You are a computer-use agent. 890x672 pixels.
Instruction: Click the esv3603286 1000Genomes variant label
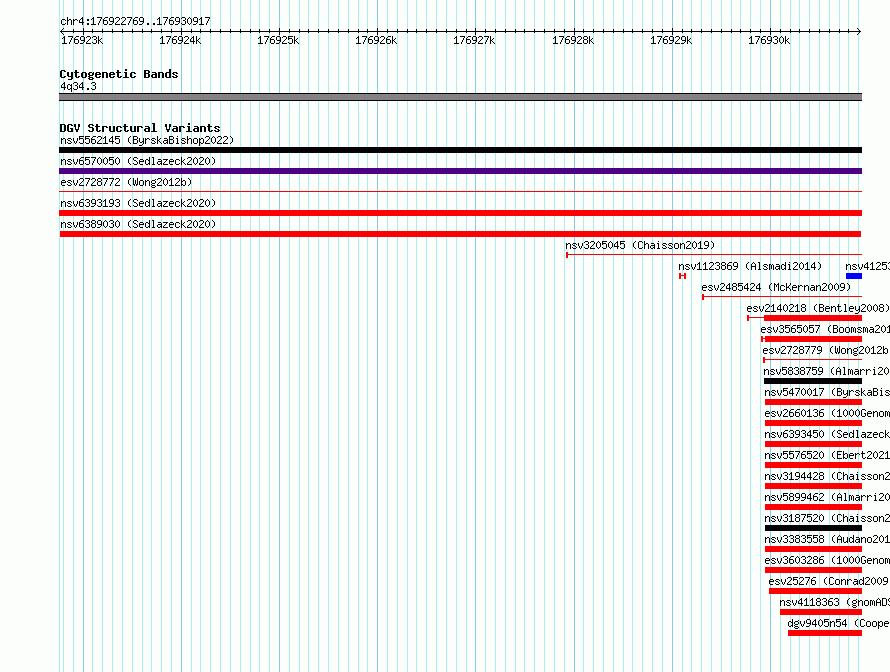point(827,560)
